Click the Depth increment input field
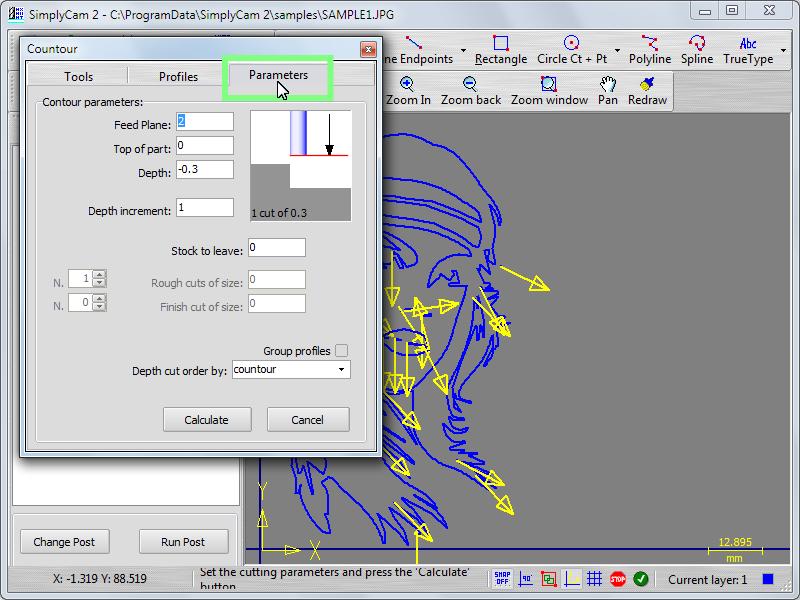Screen dimensions: 800x600 pos(205,208)
